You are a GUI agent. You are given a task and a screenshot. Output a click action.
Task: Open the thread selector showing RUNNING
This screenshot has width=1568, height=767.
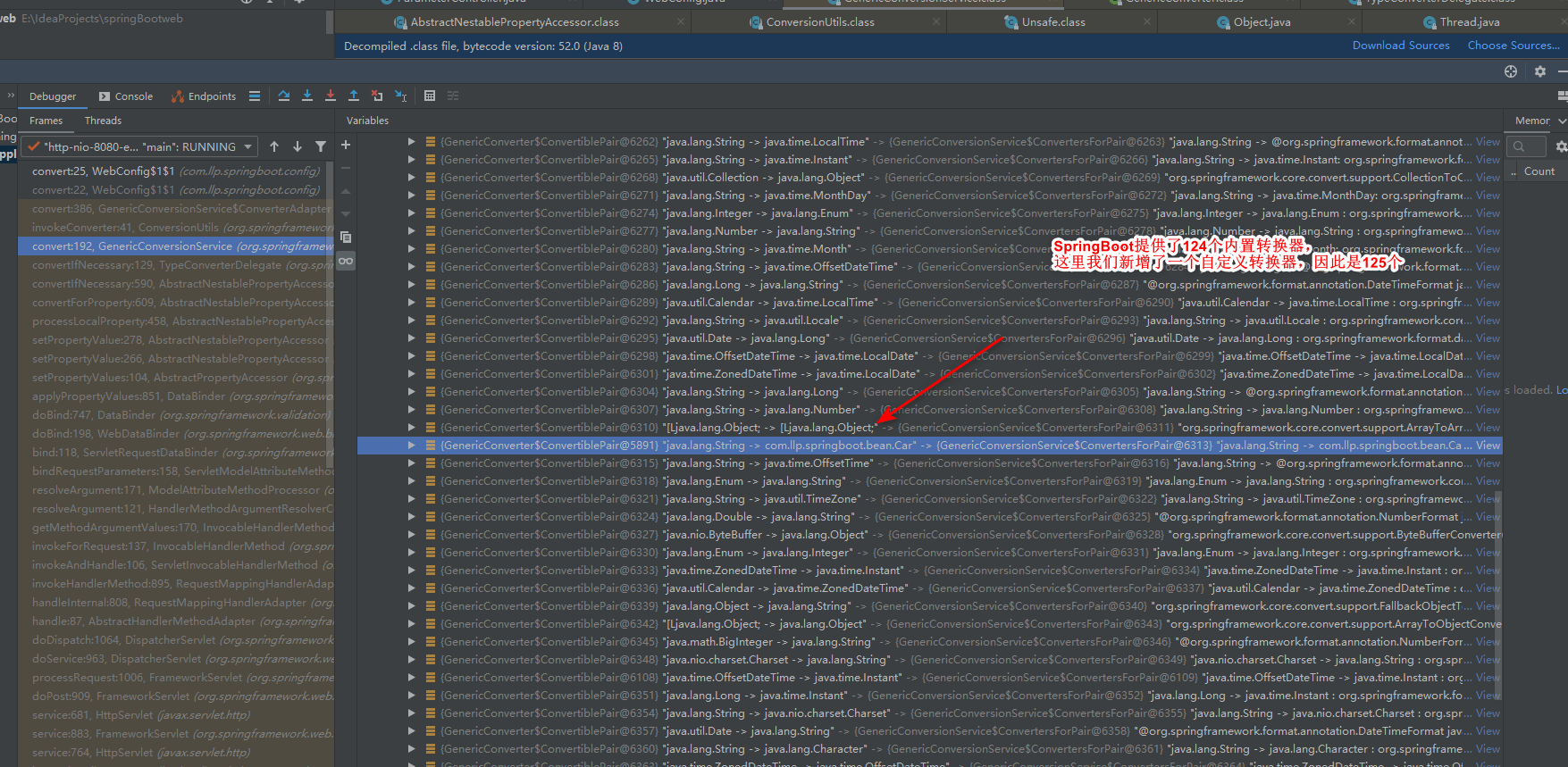point(140,146)
